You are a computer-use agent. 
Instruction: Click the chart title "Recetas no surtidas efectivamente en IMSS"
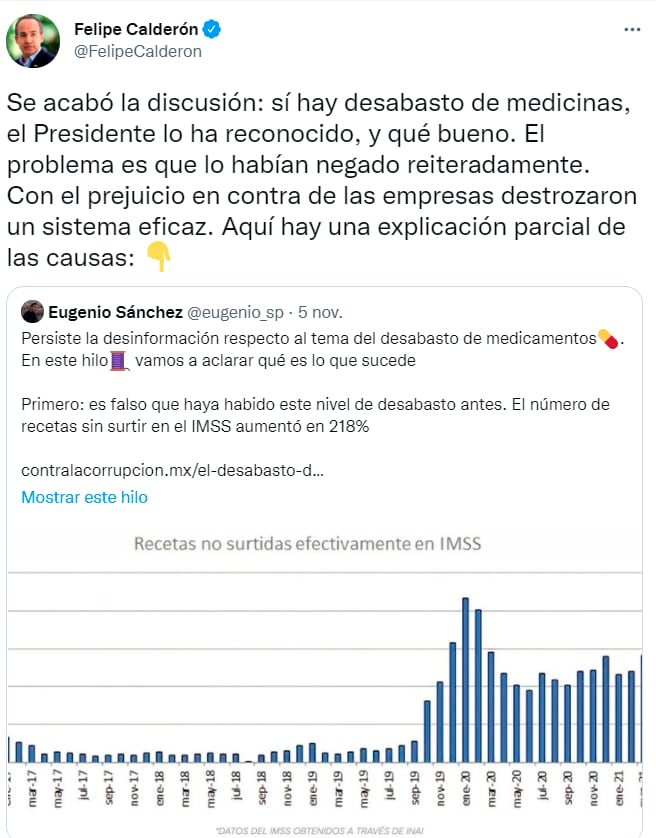point(307,544)
